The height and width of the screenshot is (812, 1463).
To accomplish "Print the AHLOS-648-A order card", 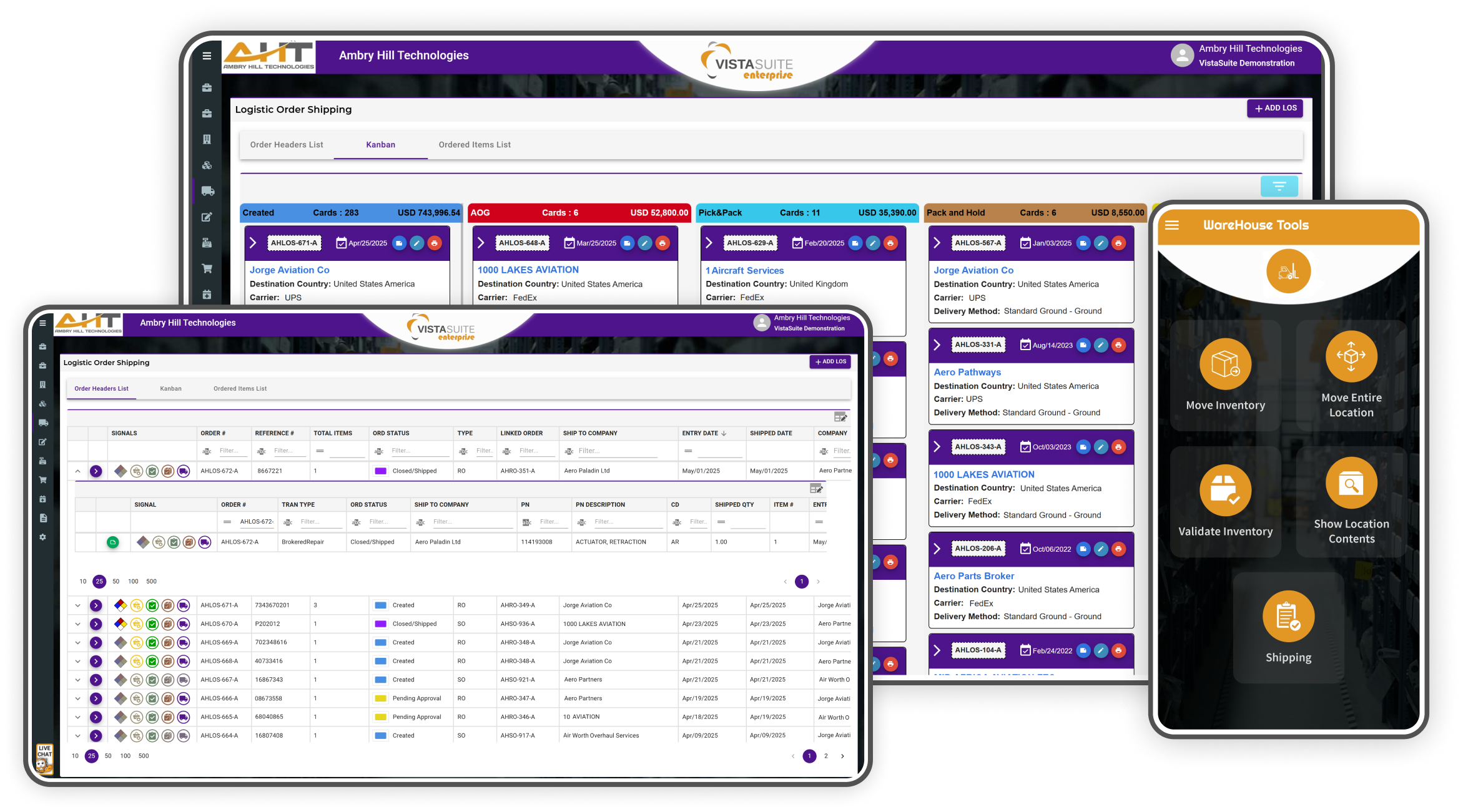I will (663, 243).
